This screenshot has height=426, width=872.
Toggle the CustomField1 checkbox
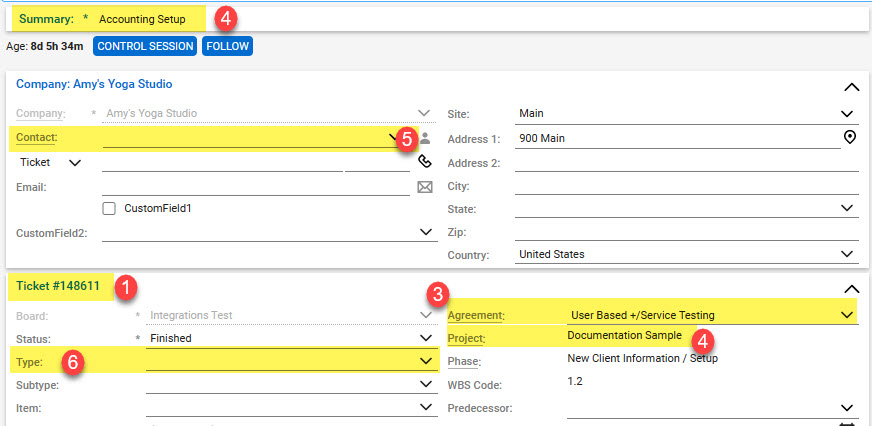[x=109, y=209]
